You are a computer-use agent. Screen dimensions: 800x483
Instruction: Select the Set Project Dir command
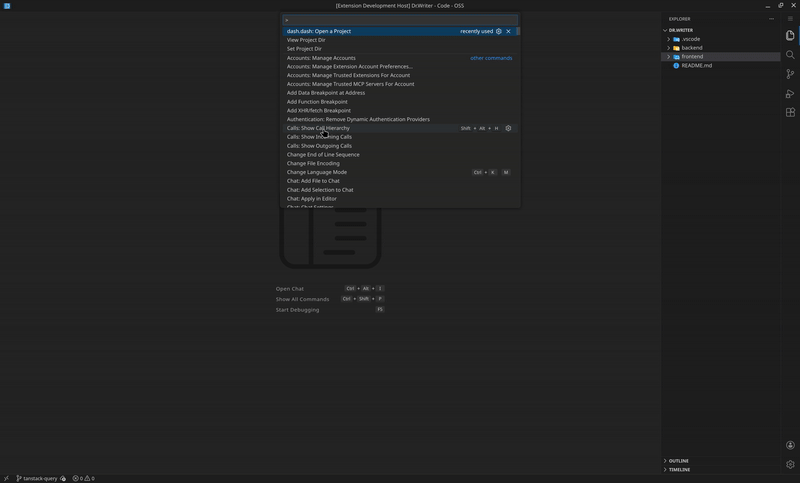(x=400, y=49)
